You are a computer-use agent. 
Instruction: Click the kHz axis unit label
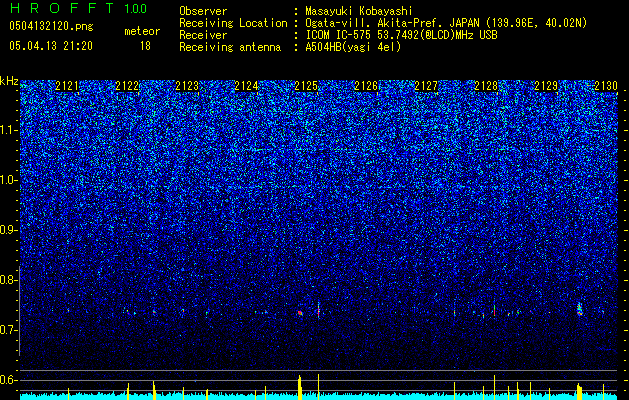9,81
